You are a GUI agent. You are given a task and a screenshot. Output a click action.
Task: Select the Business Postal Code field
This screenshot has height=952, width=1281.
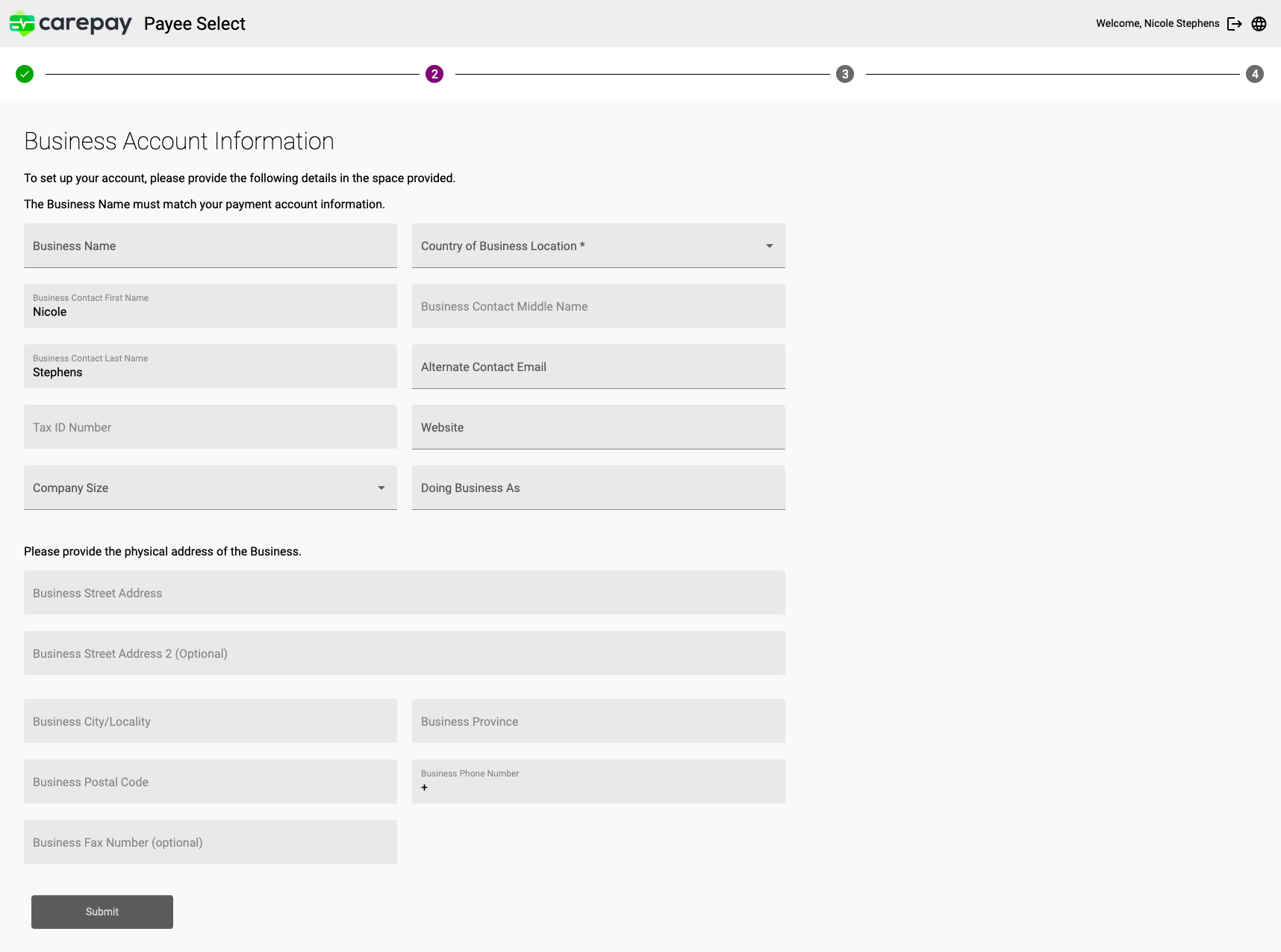pos(210,782)
